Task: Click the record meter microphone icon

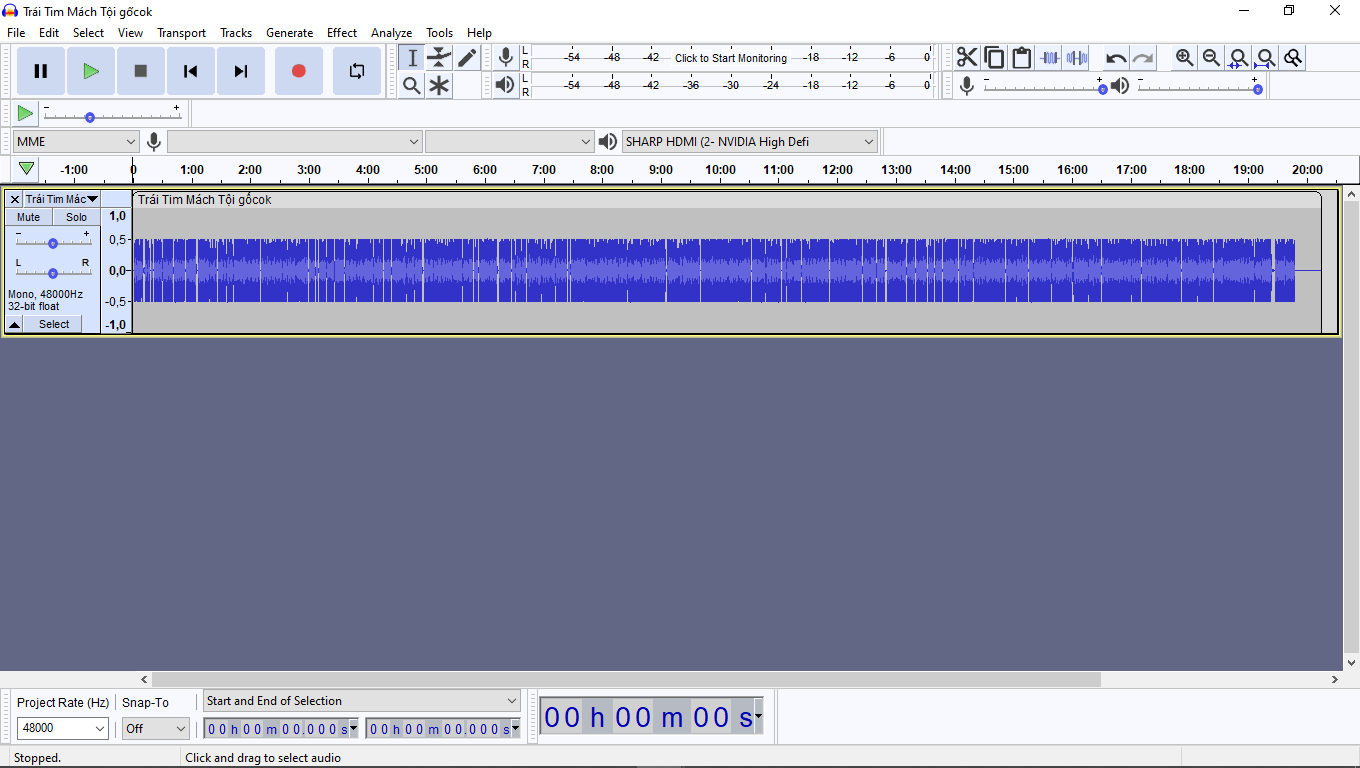Action: tap(506, 58)
